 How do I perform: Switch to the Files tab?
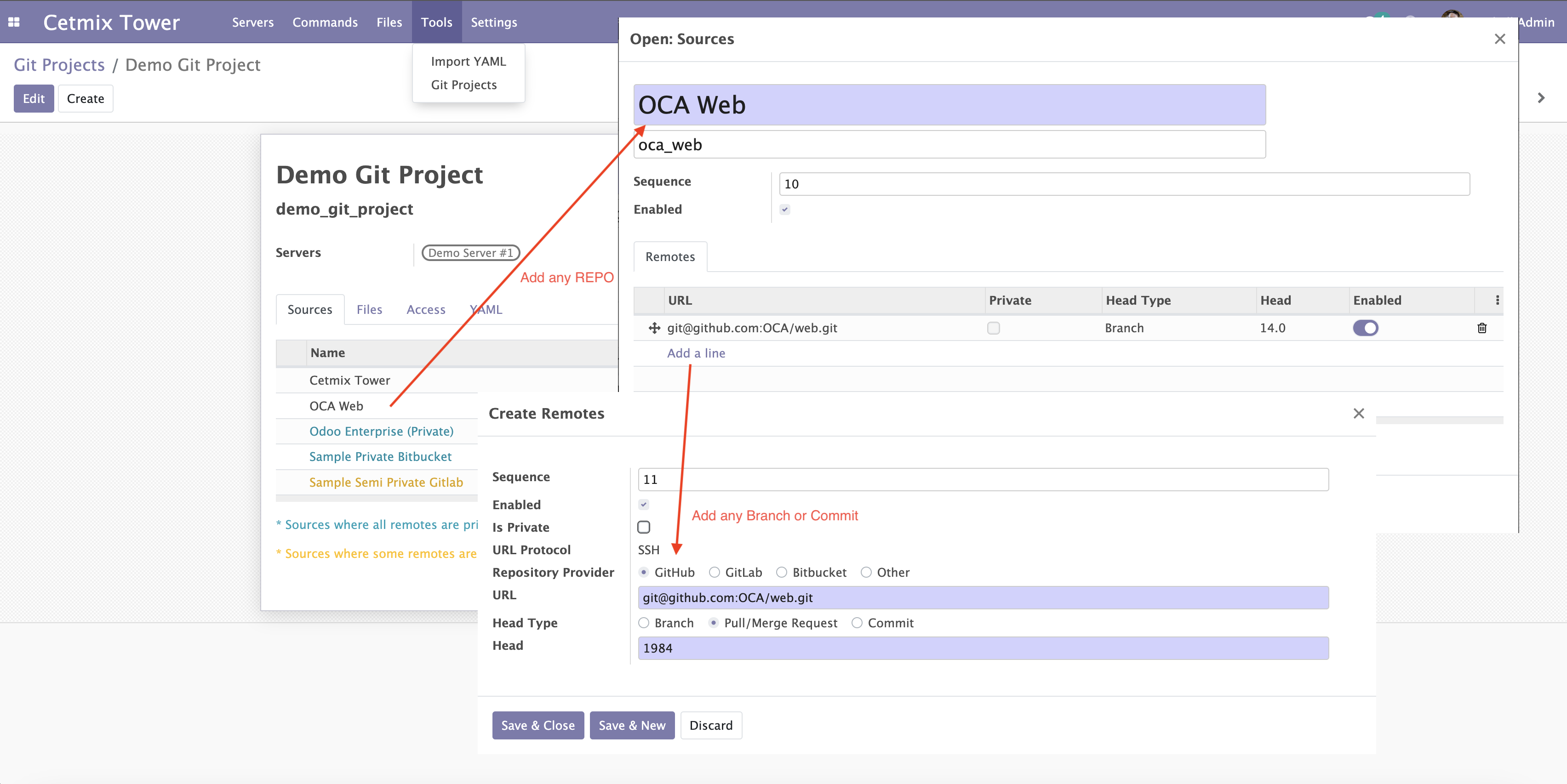click(x=369, y=309)
